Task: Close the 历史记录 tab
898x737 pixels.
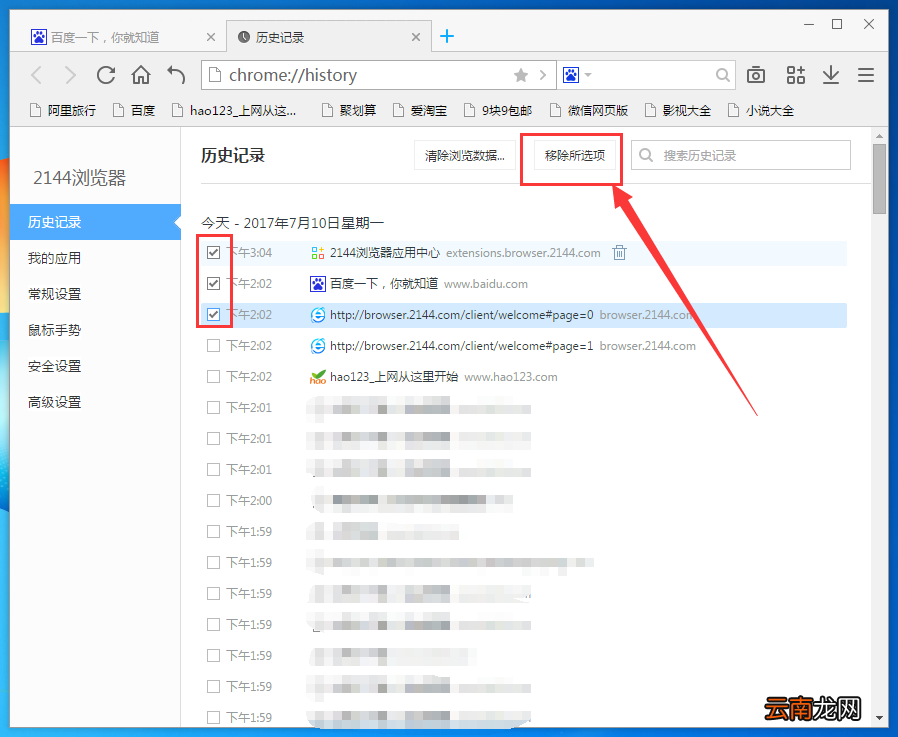Action: tap(416, 37)
